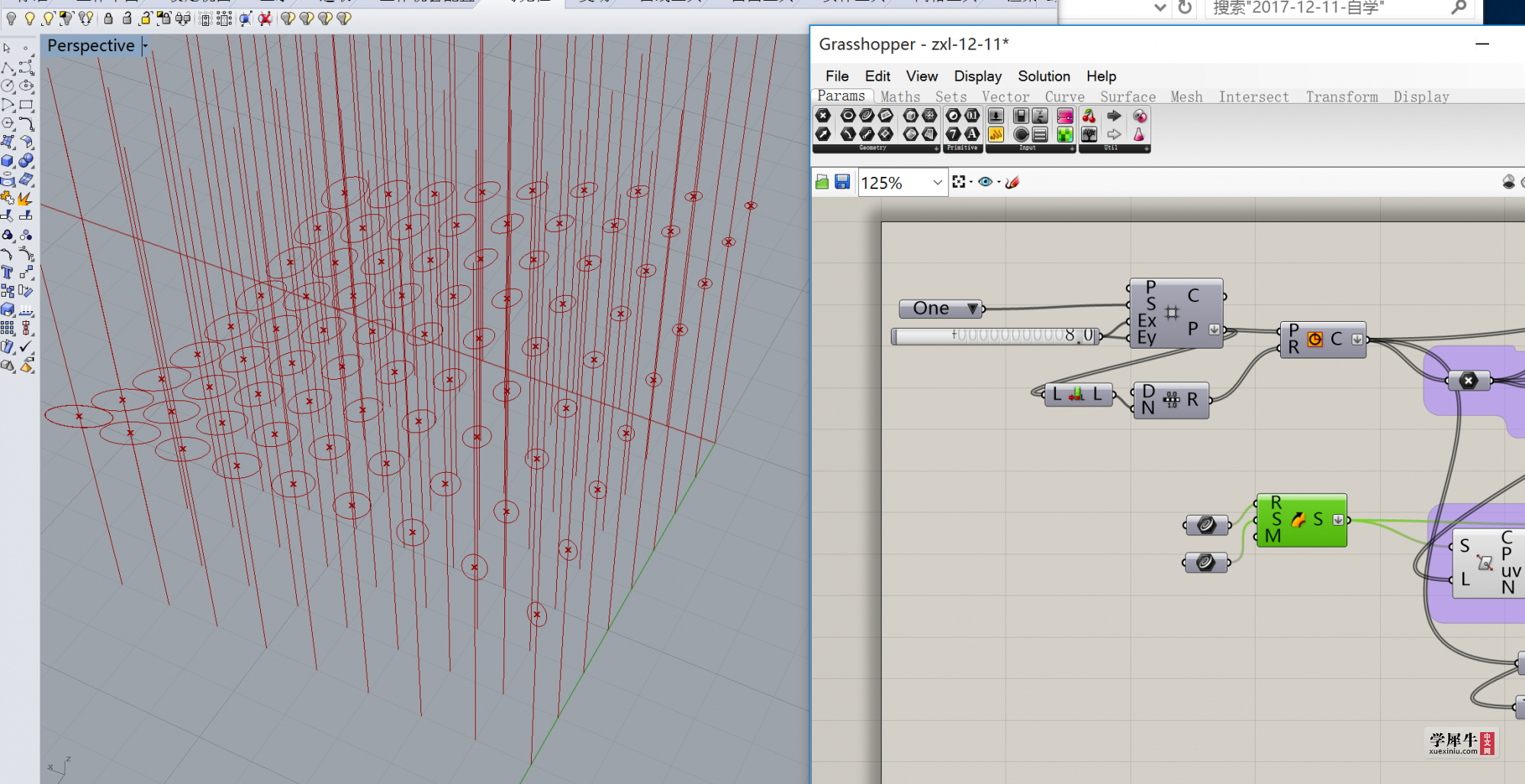1525x784 pixels.
Task: Choose the Cherry Picker utility
Action: [x=1089, y=115]
